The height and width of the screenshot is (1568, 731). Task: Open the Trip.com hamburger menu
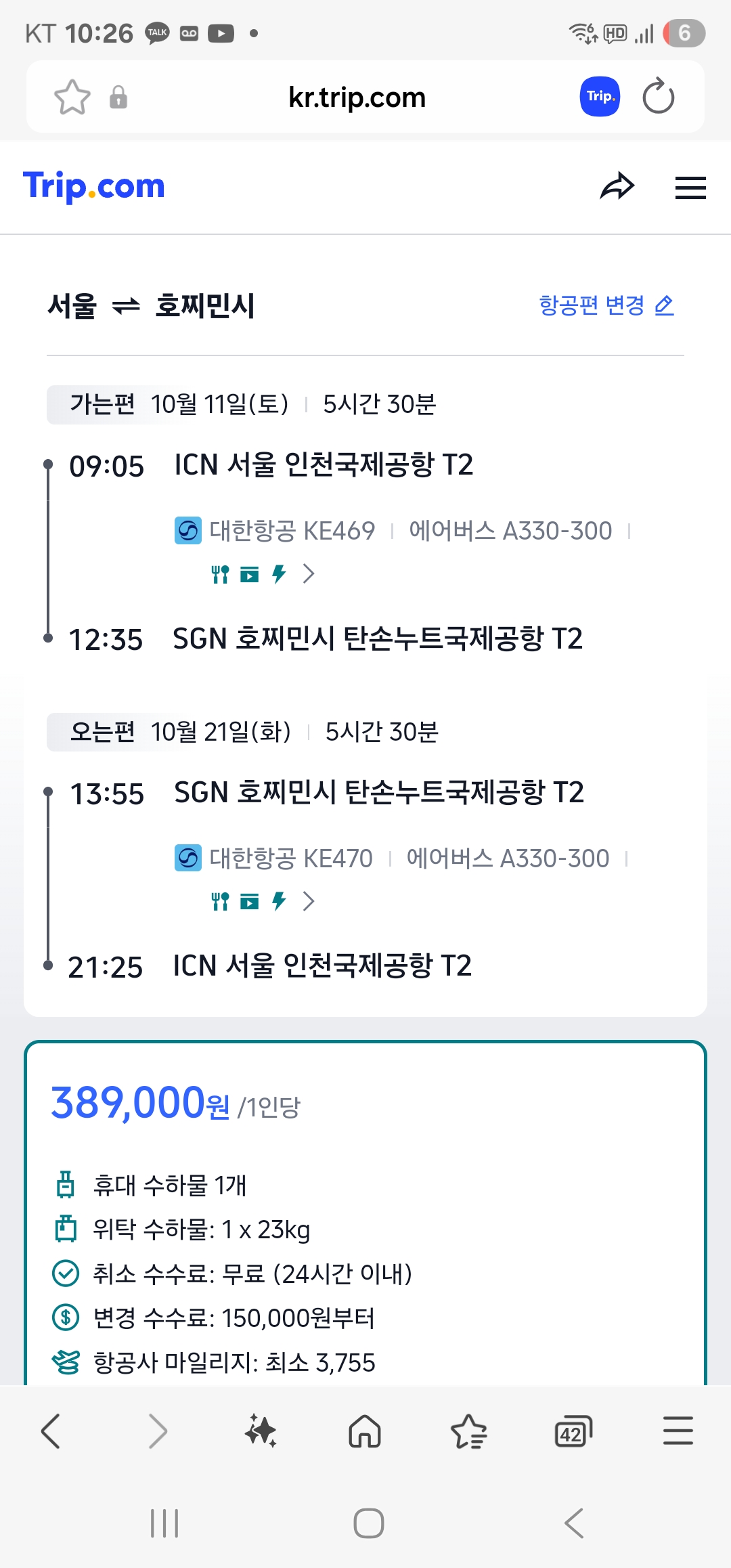690,188
